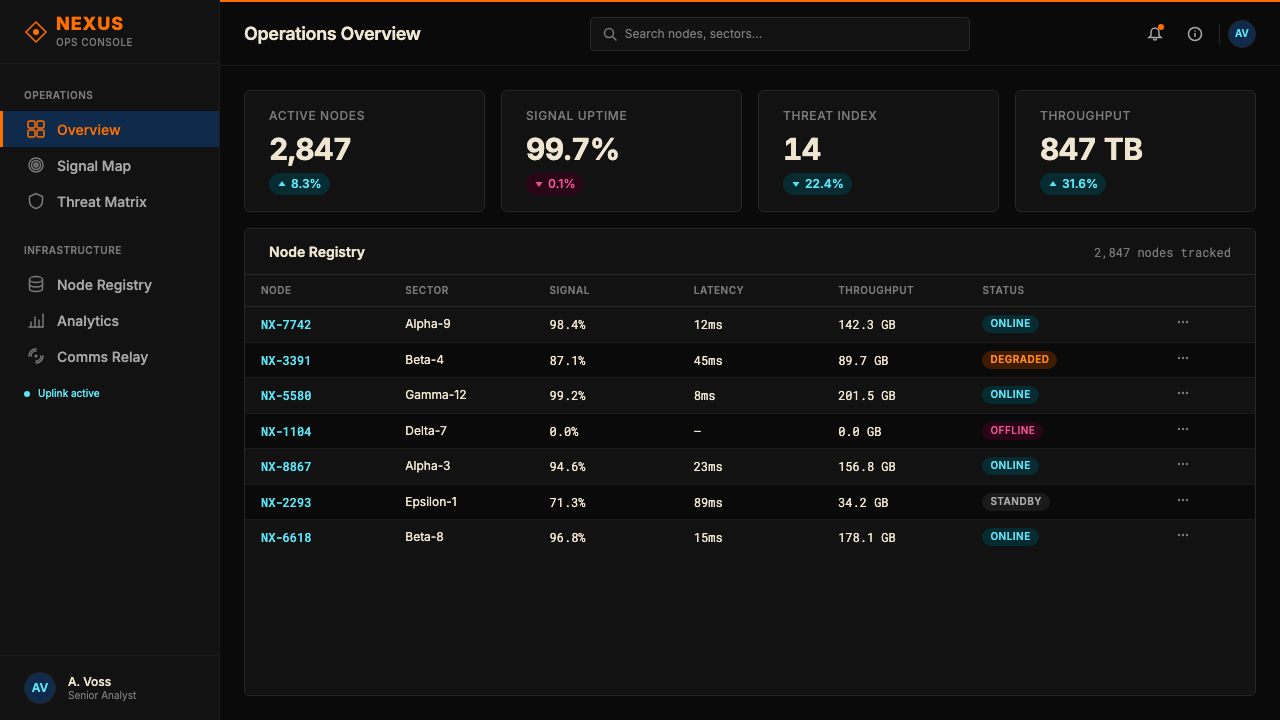Click ONLINE status badge for NX-7742
Image resolution: width=1280 pixels, height=720 pixels.
[x=1010, y=324]
